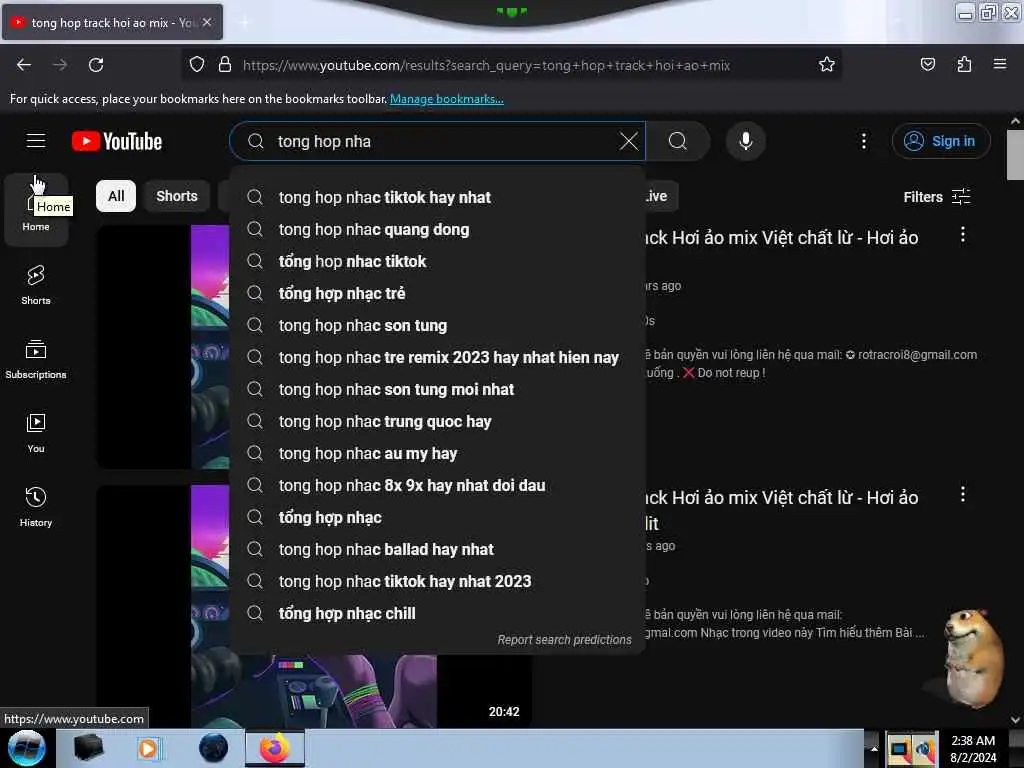This screenshot has height=768, width=1024.
Task: Select the All filter chip
Action: (x=116, y=196)
